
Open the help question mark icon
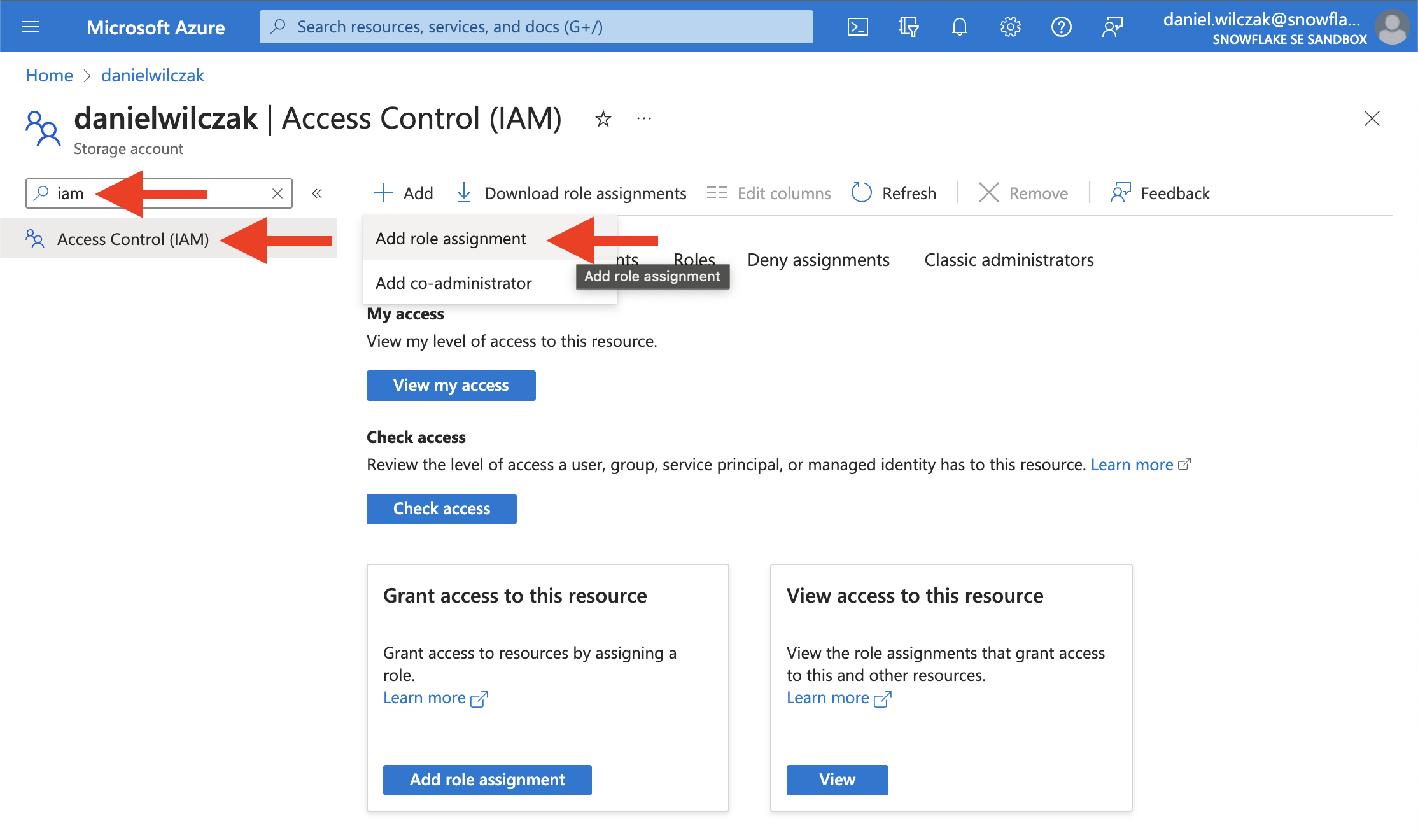coord(1061,27)
